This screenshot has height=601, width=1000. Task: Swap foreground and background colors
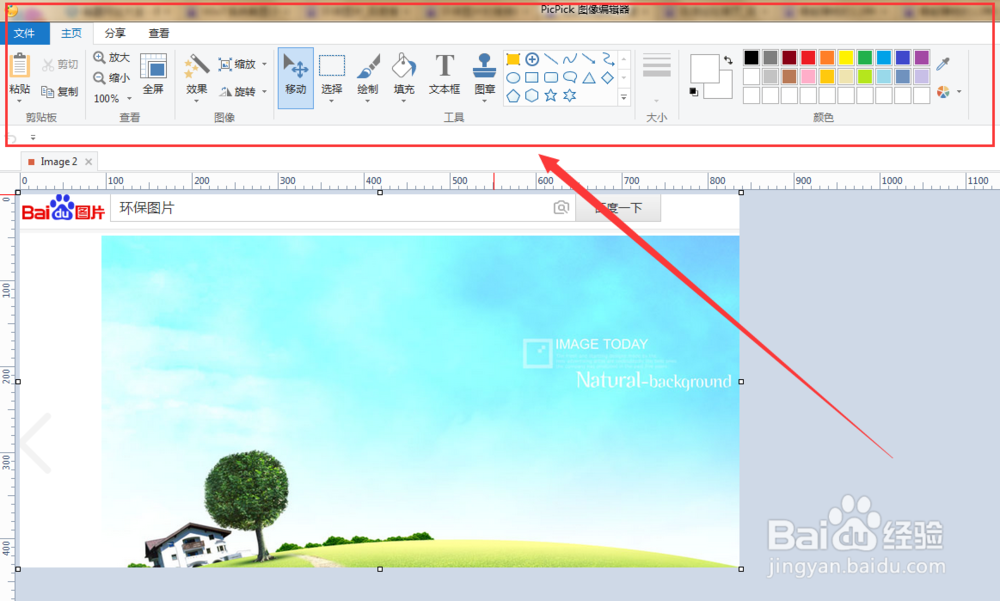pyautogui.click(x=728, y=60)
